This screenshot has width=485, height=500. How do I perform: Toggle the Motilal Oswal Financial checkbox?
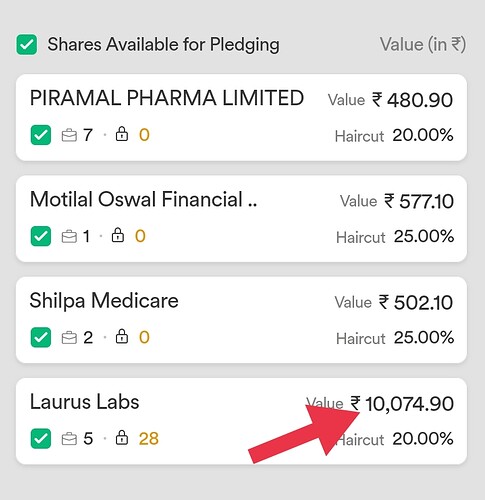point(41,236)
